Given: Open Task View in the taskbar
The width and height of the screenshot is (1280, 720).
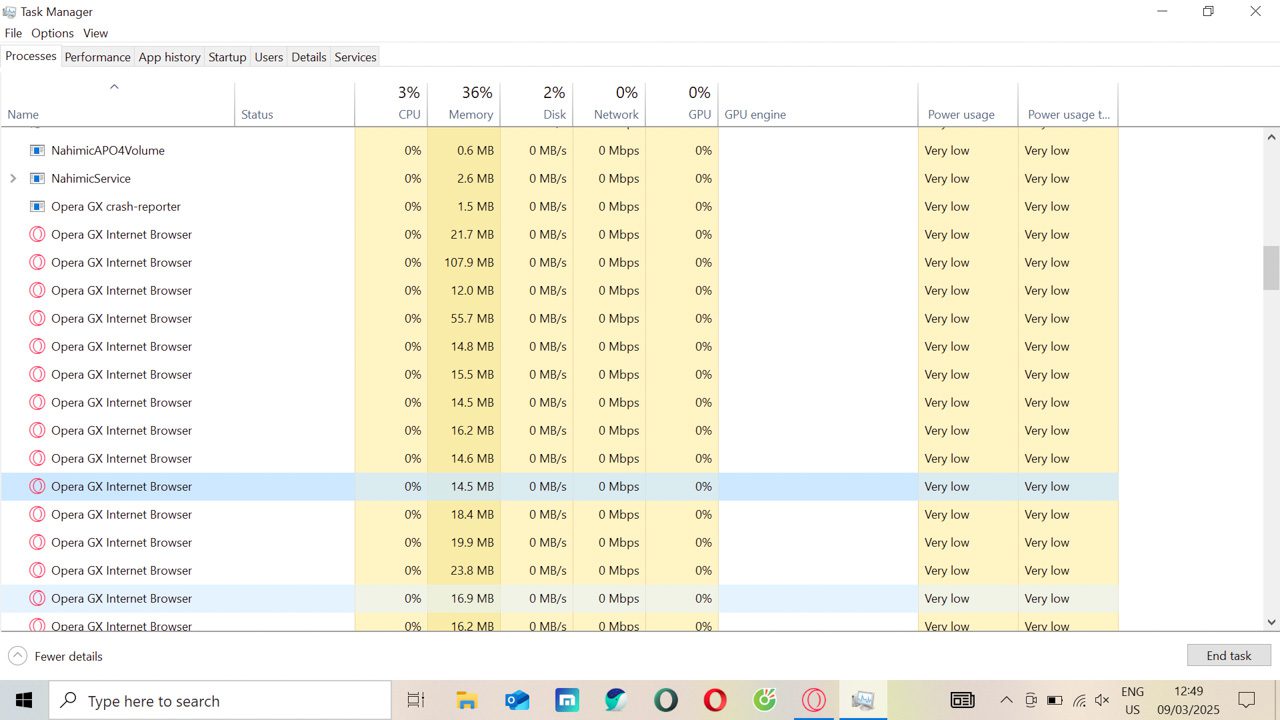Looking at the screenshot, I should pos(416,700).
